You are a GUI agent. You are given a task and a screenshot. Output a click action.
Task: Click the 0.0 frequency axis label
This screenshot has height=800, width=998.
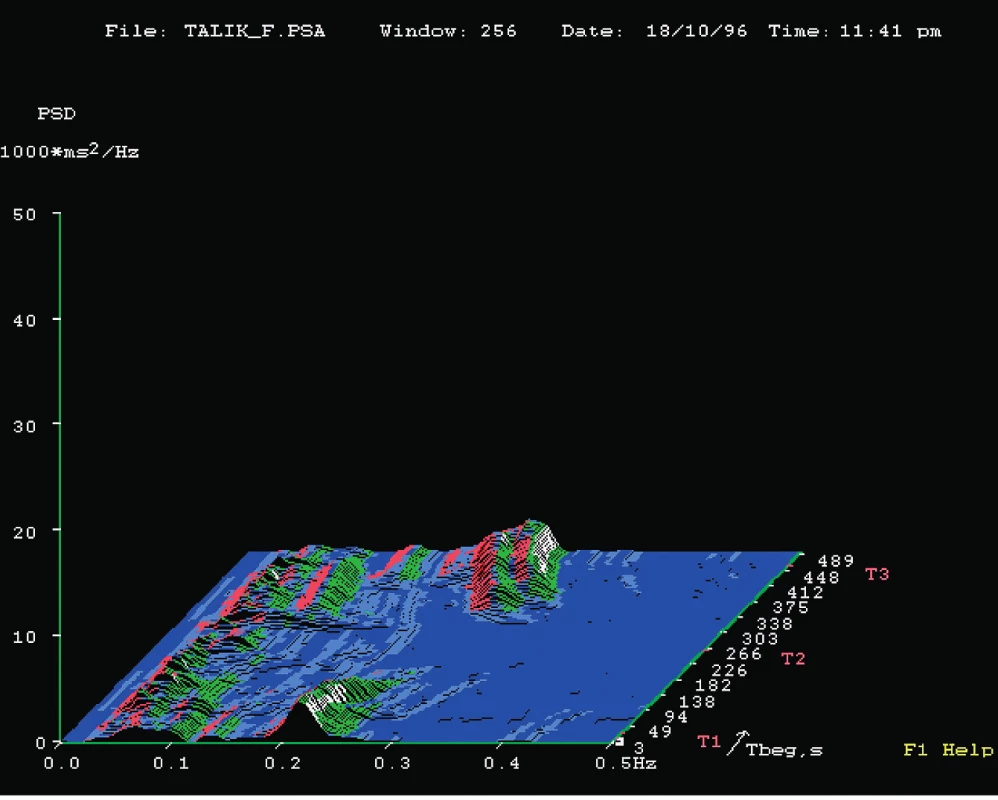[61, 763]
